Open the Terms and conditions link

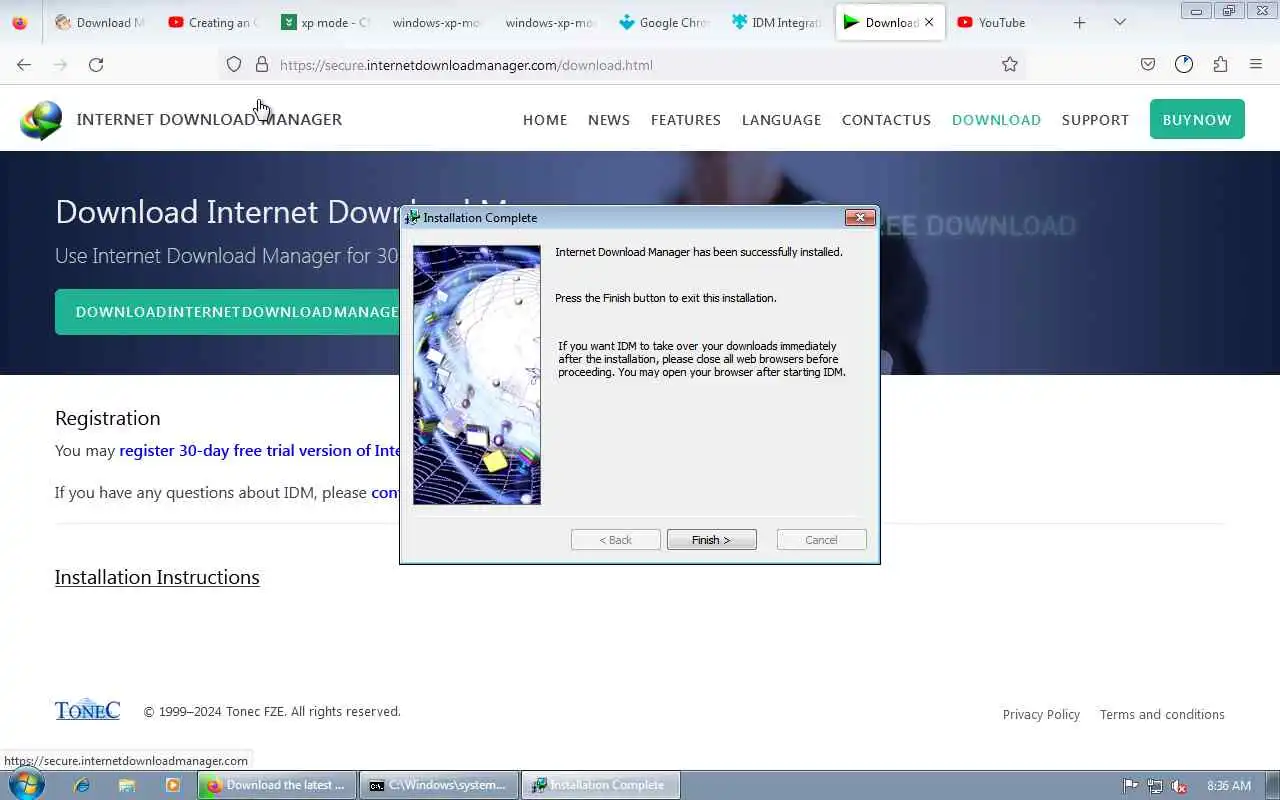pyautogui.click(x=1162, y=714)
